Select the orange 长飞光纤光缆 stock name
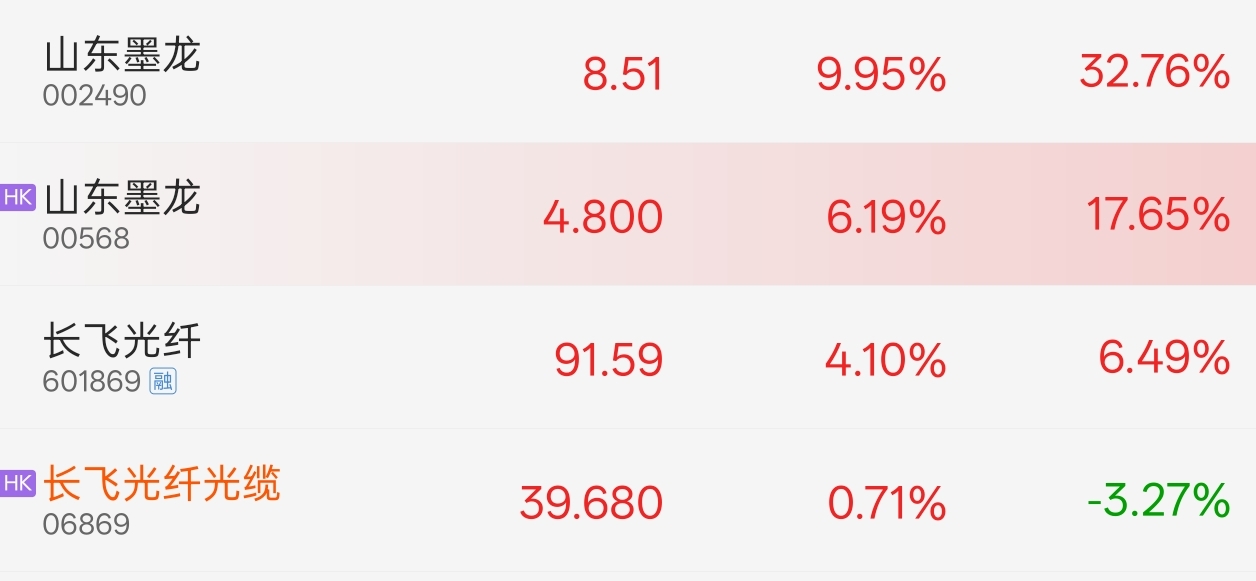 (x=161, y=484)
